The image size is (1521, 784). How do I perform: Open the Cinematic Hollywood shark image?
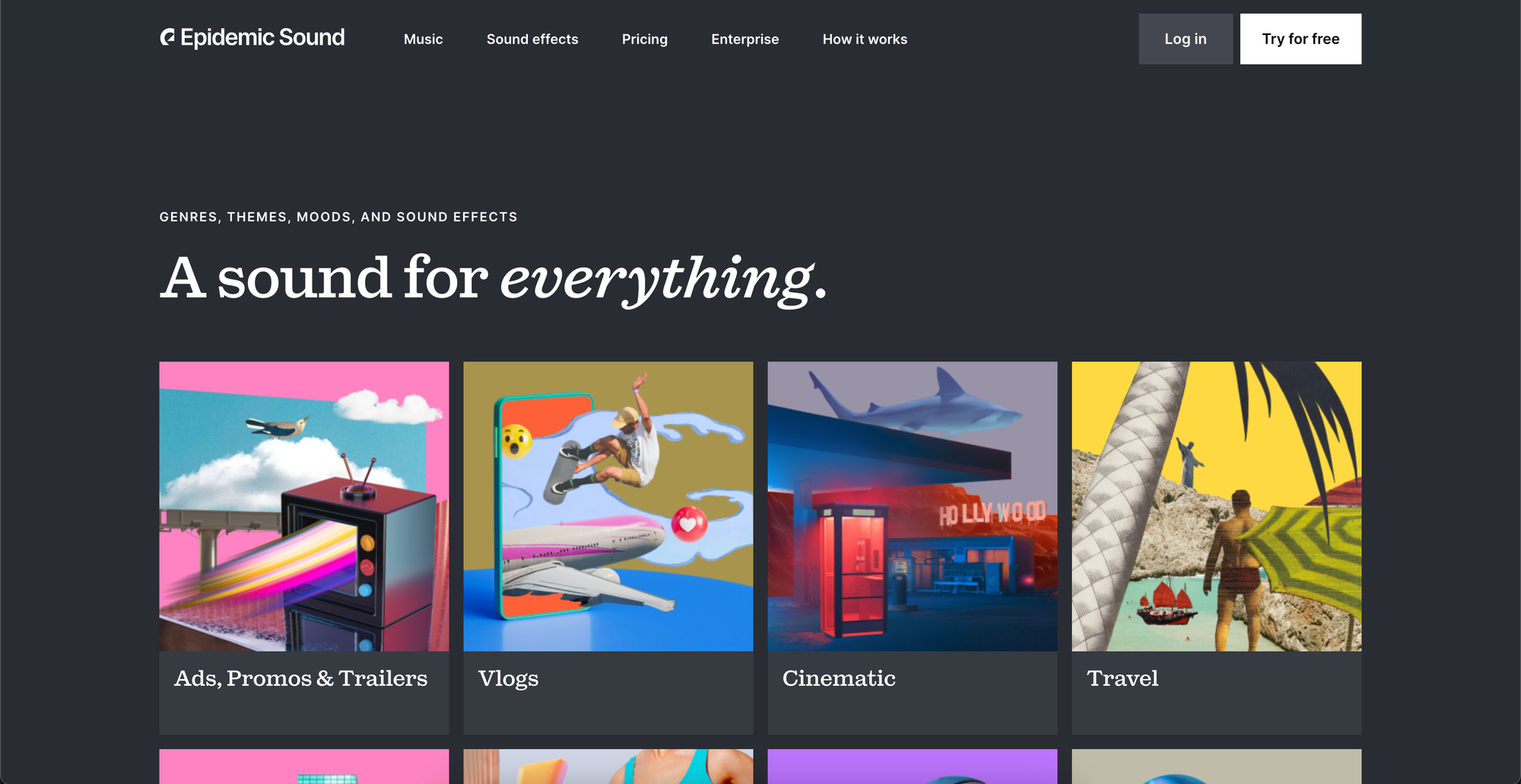point(913,506)
